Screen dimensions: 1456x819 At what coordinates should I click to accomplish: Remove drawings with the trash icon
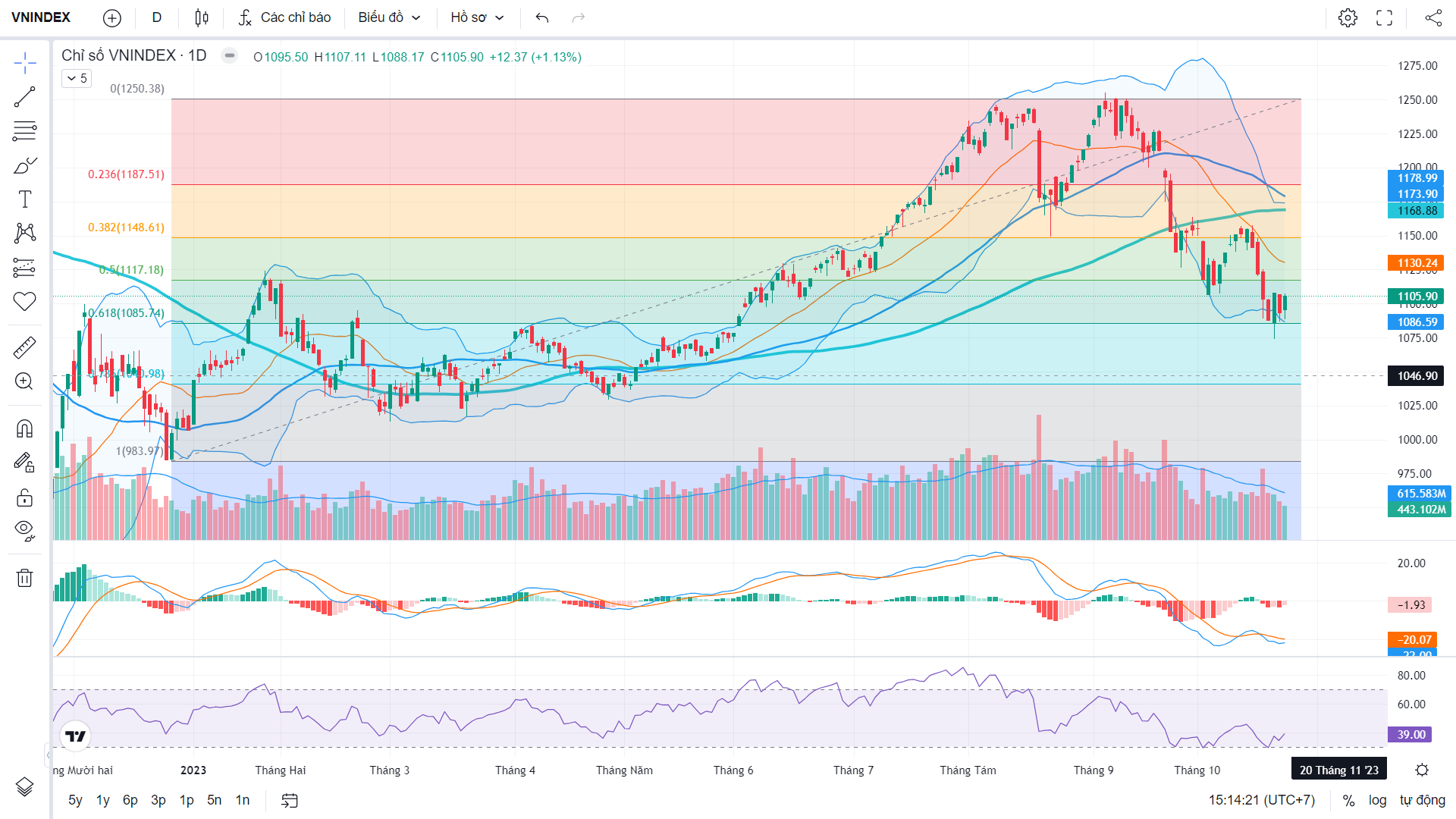tap(25, 578)
